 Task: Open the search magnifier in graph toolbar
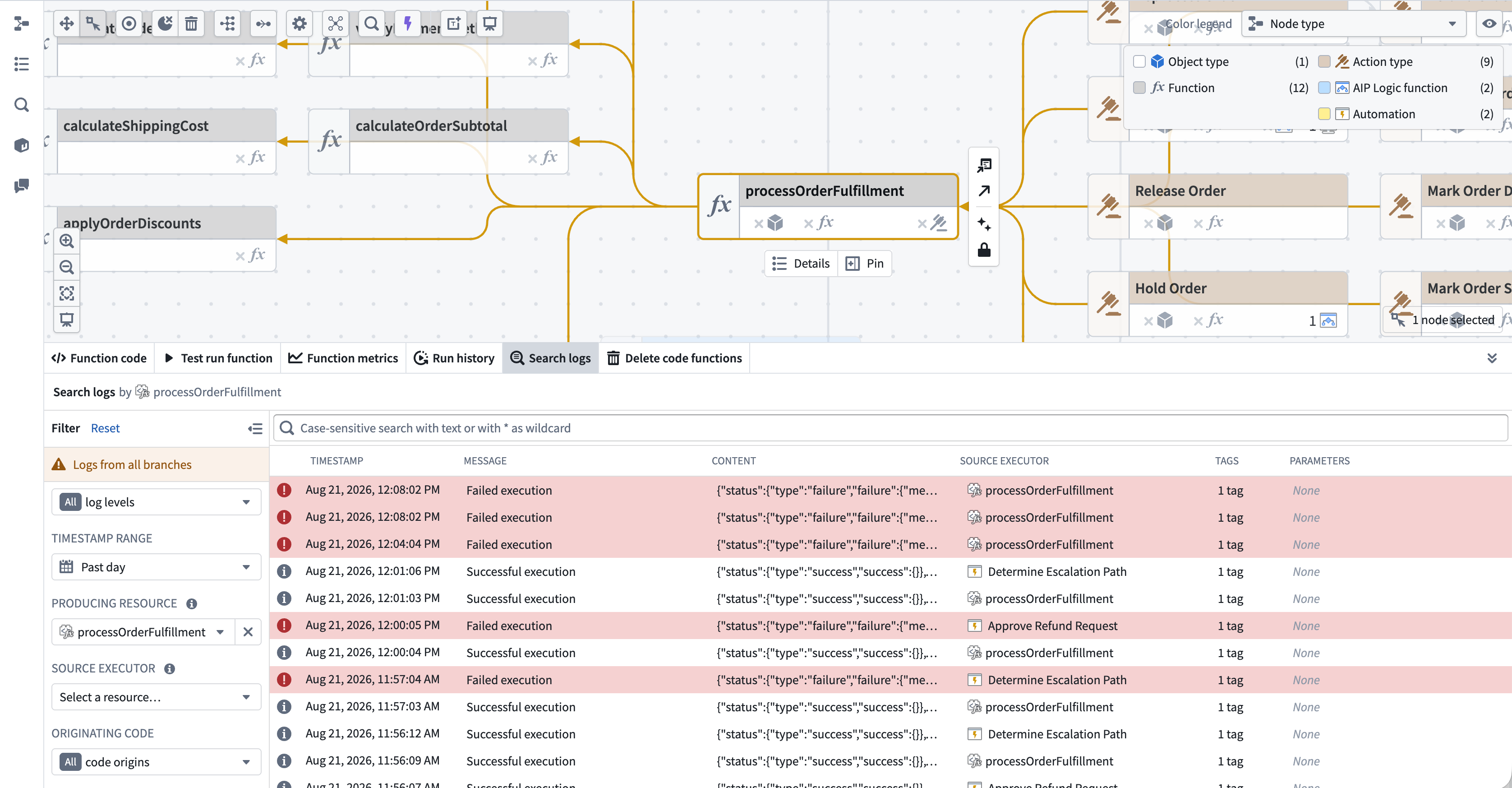click(x=372, y=24)
